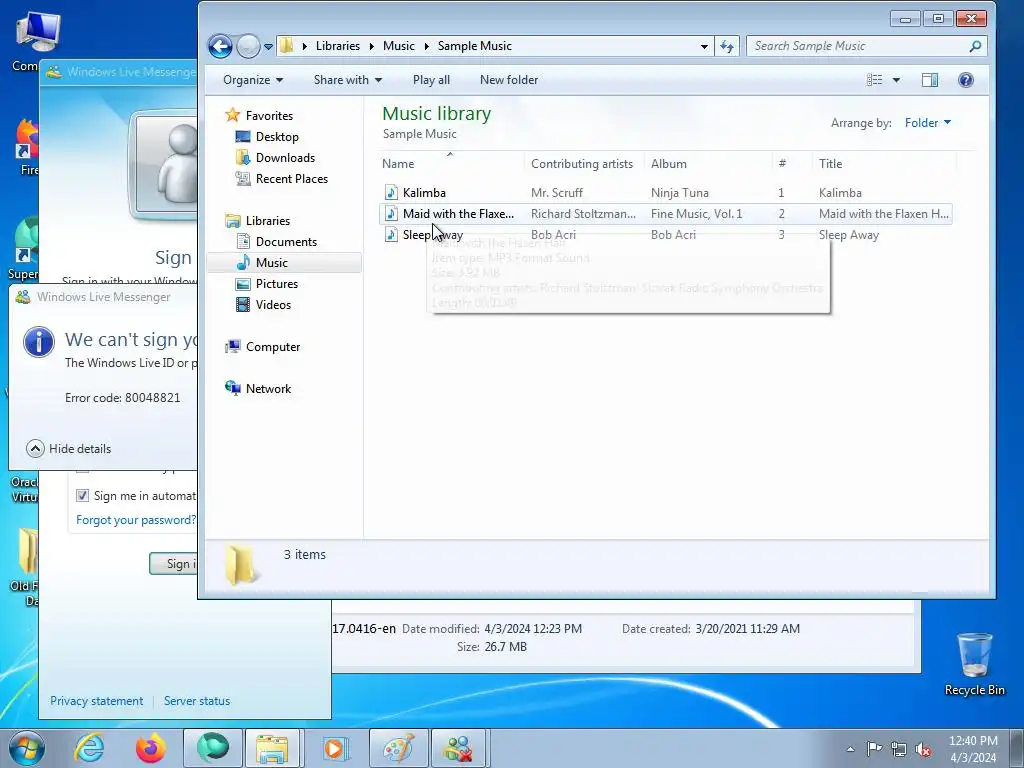Switch to Windows Live Messenger taskbar button
This screenshot has height=768, width=1024.
[458, 748]
